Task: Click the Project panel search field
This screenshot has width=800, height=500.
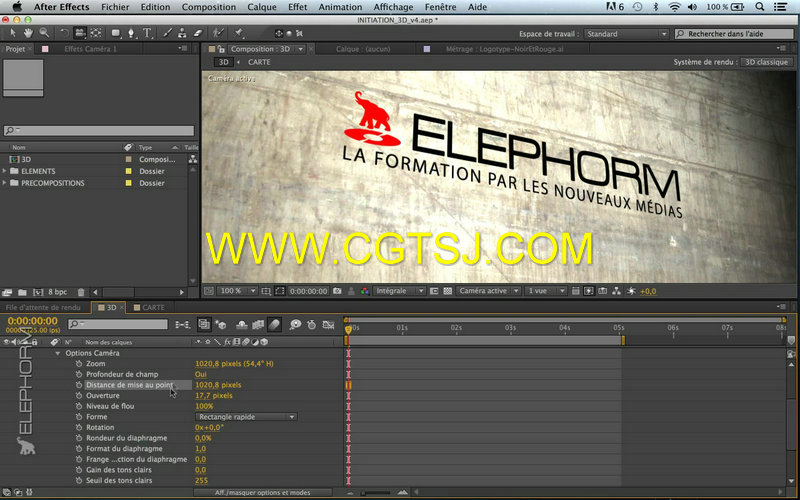Action: coord(99,131)
